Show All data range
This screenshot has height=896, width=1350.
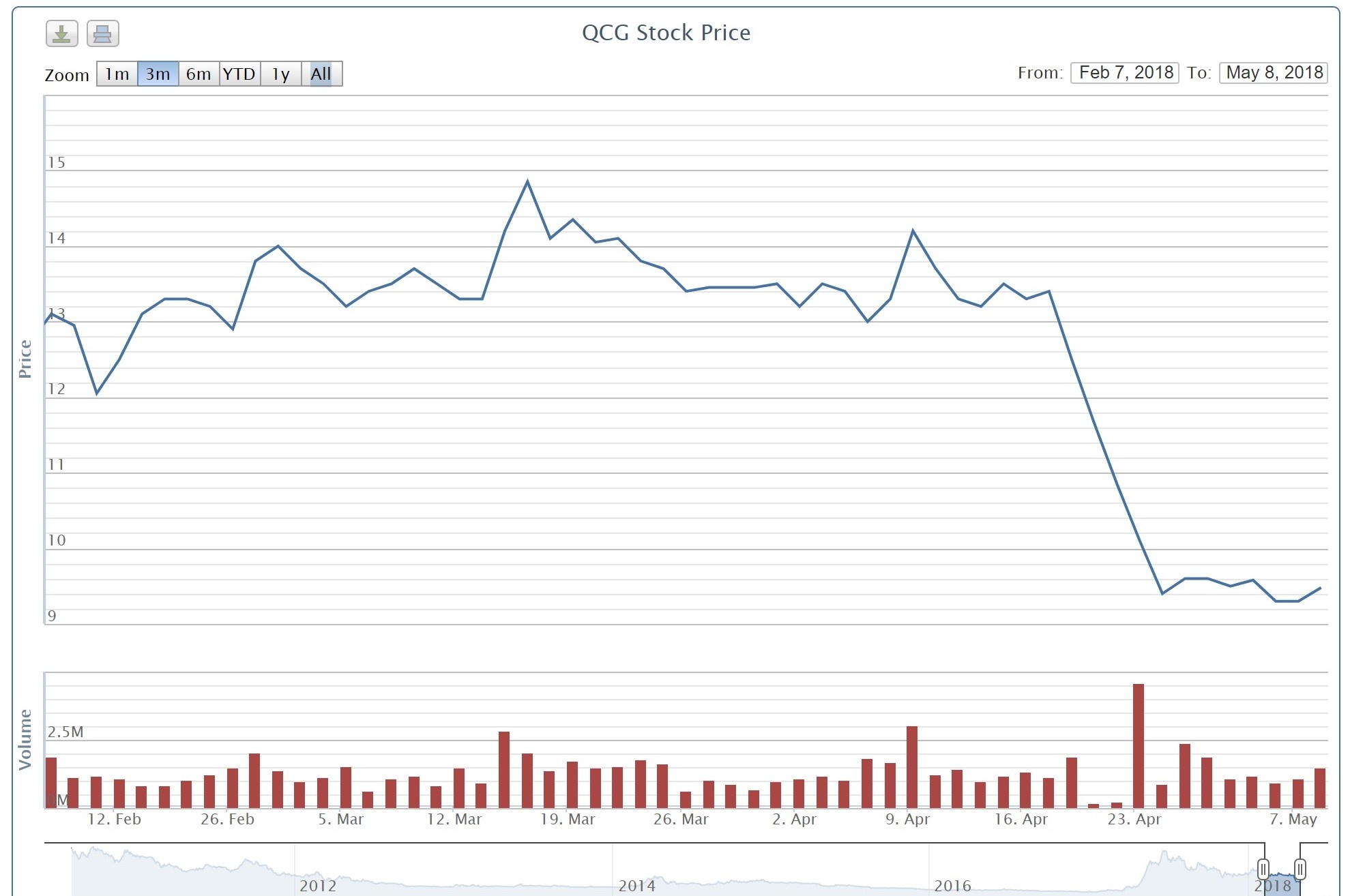[x=321, y=74]
